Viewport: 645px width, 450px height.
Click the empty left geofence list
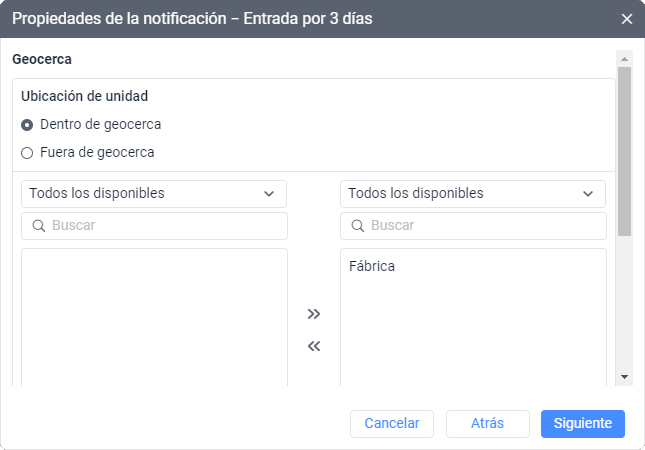point(154,315)
